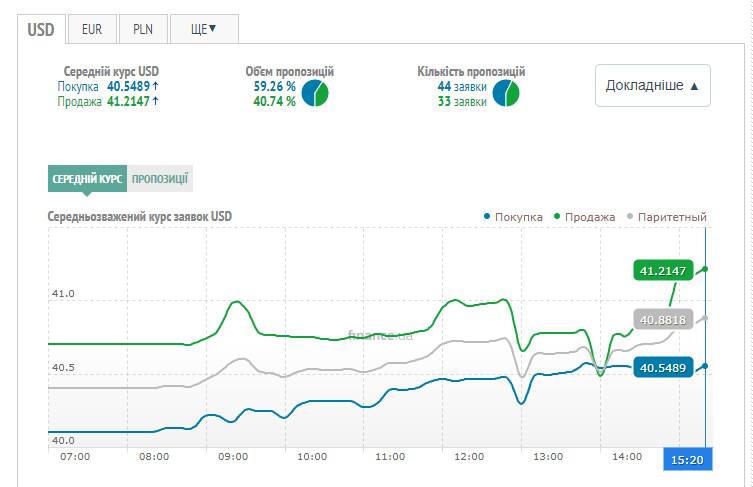Select the Середній курс chart view
This screenshot has height=487, width=753.
(x=88, y=179)
